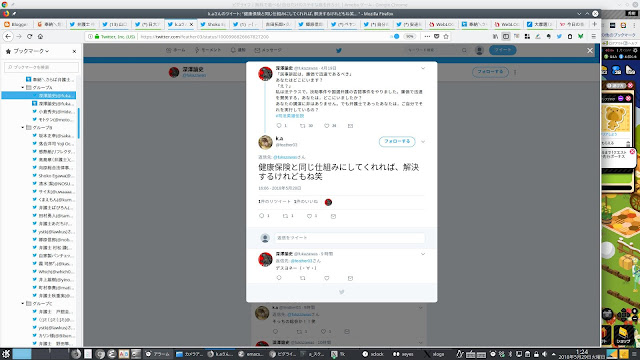Screen dimensions: 640x360
Task: Click in the reply tweet text box
Action: (349, 238)
